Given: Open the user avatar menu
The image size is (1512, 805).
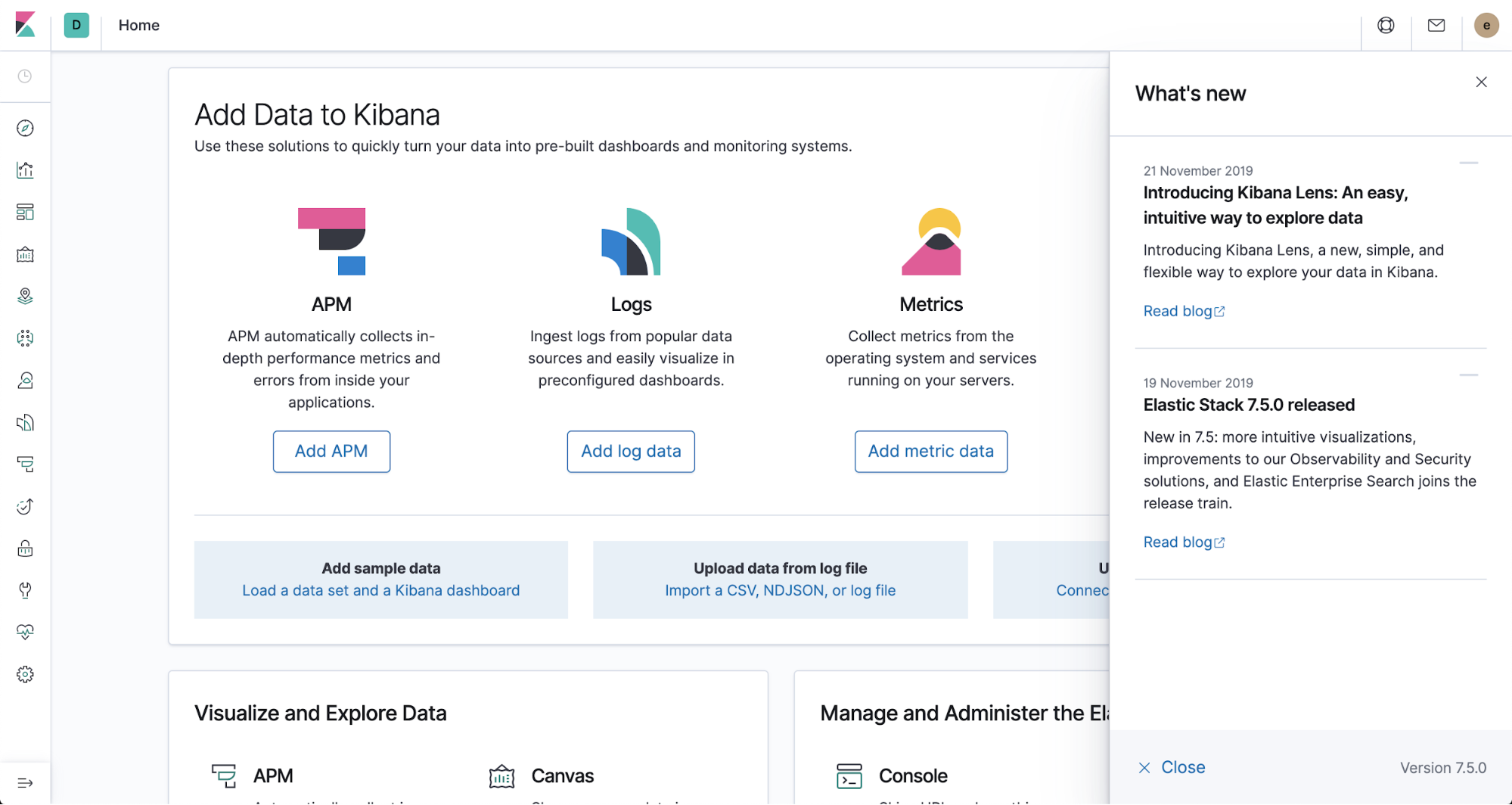Looking at the screenshot, I should pos(1486,26).
